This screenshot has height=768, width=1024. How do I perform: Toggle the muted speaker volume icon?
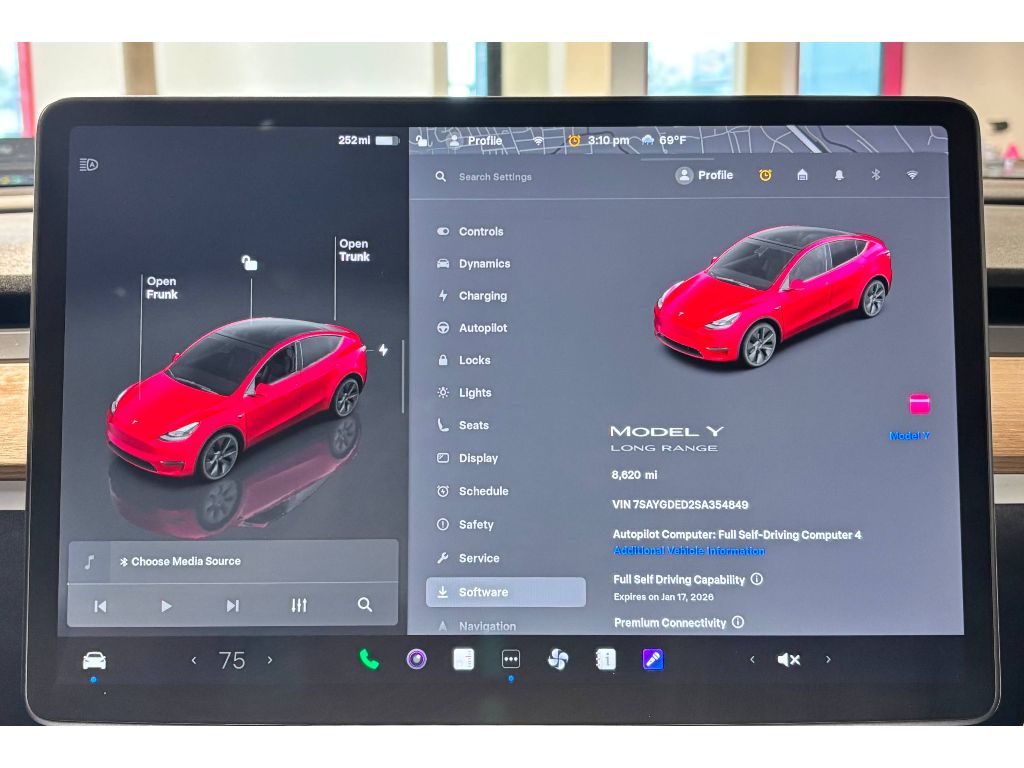click(788, 659)
